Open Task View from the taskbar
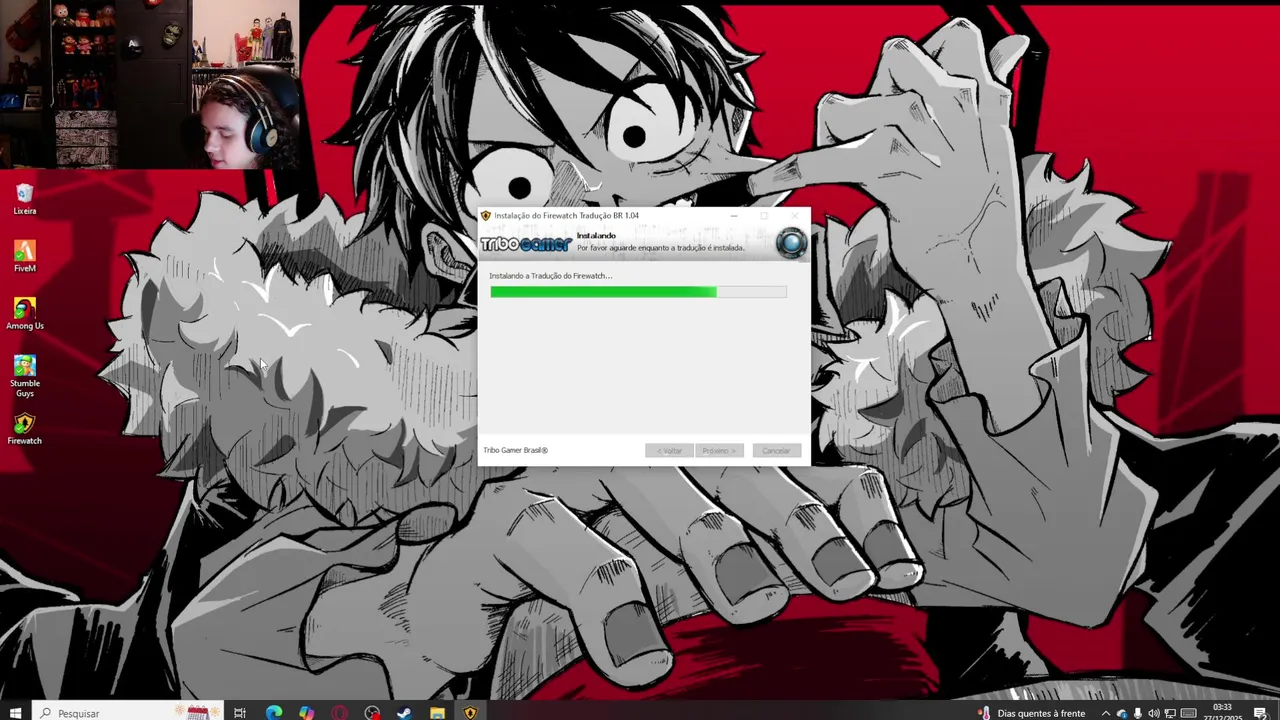 point(240,713)
